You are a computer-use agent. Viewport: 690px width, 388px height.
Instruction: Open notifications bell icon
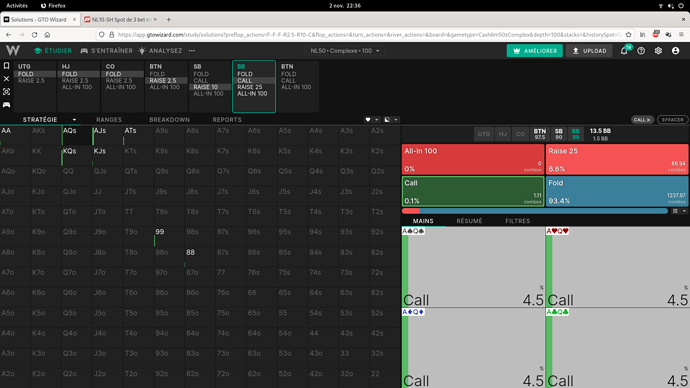tap(624, 51)
